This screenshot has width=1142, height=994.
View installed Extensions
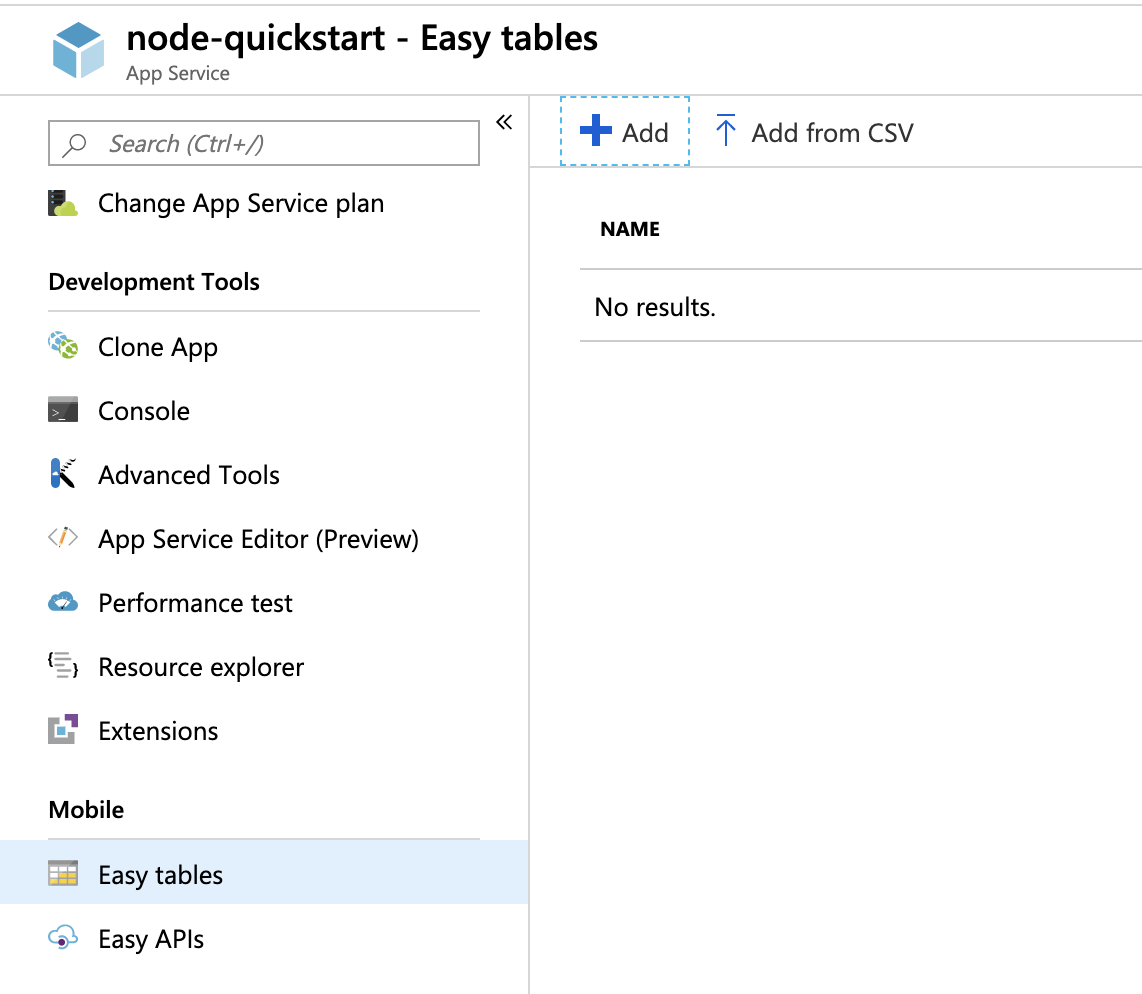click(x=158, y=730)
